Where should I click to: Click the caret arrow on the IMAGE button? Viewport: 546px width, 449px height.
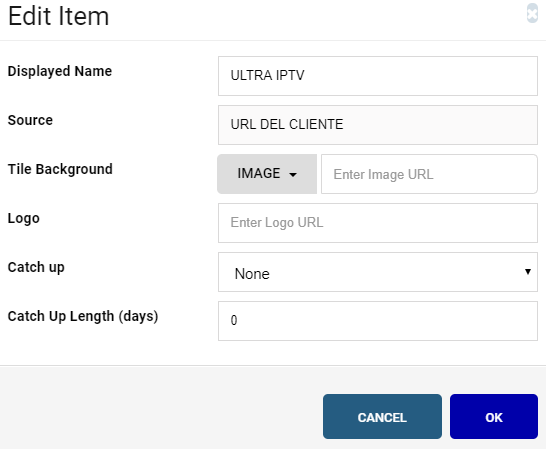click(293, 175)
